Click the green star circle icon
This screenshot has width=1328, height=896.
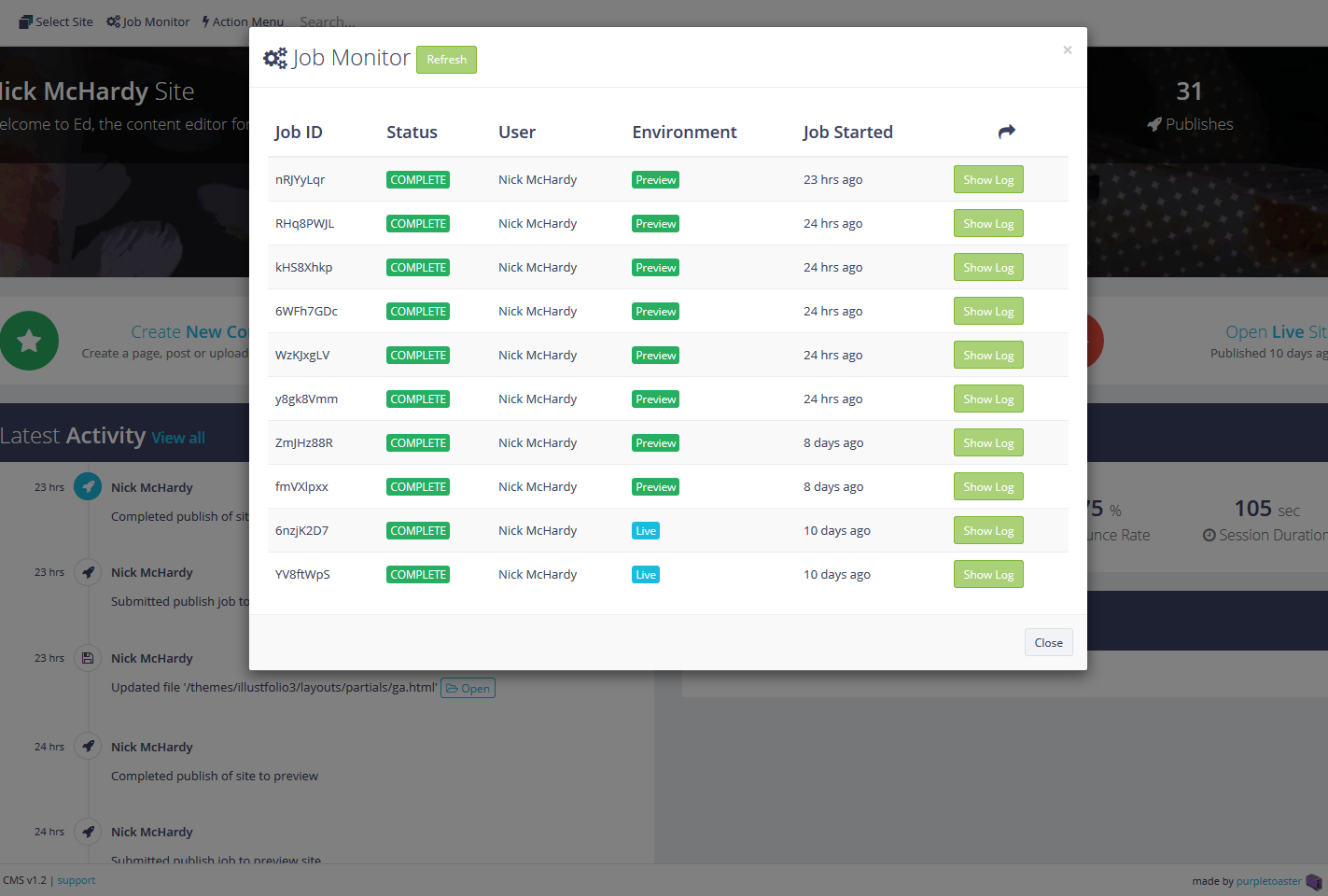click(29, 341)
